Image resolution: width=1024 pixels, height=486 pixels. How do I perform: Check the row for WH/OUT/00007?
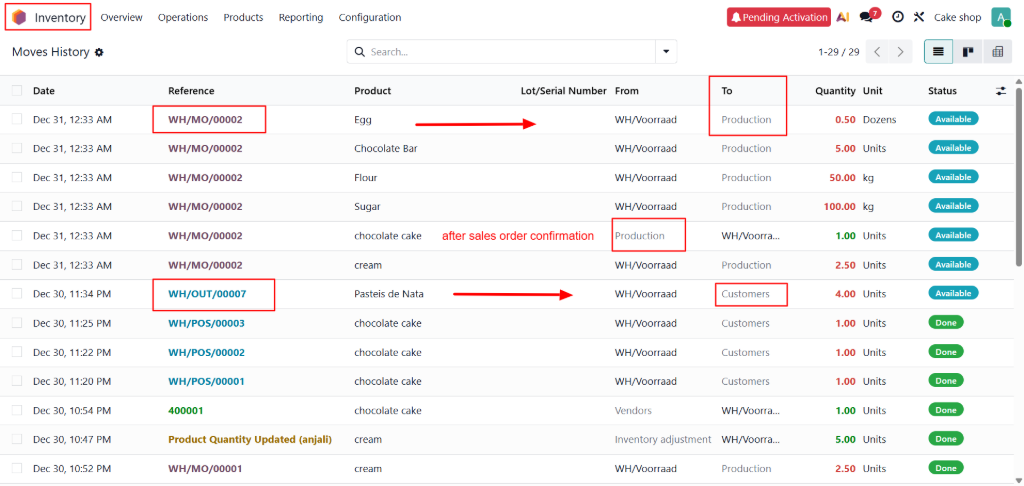coord(17,294)
